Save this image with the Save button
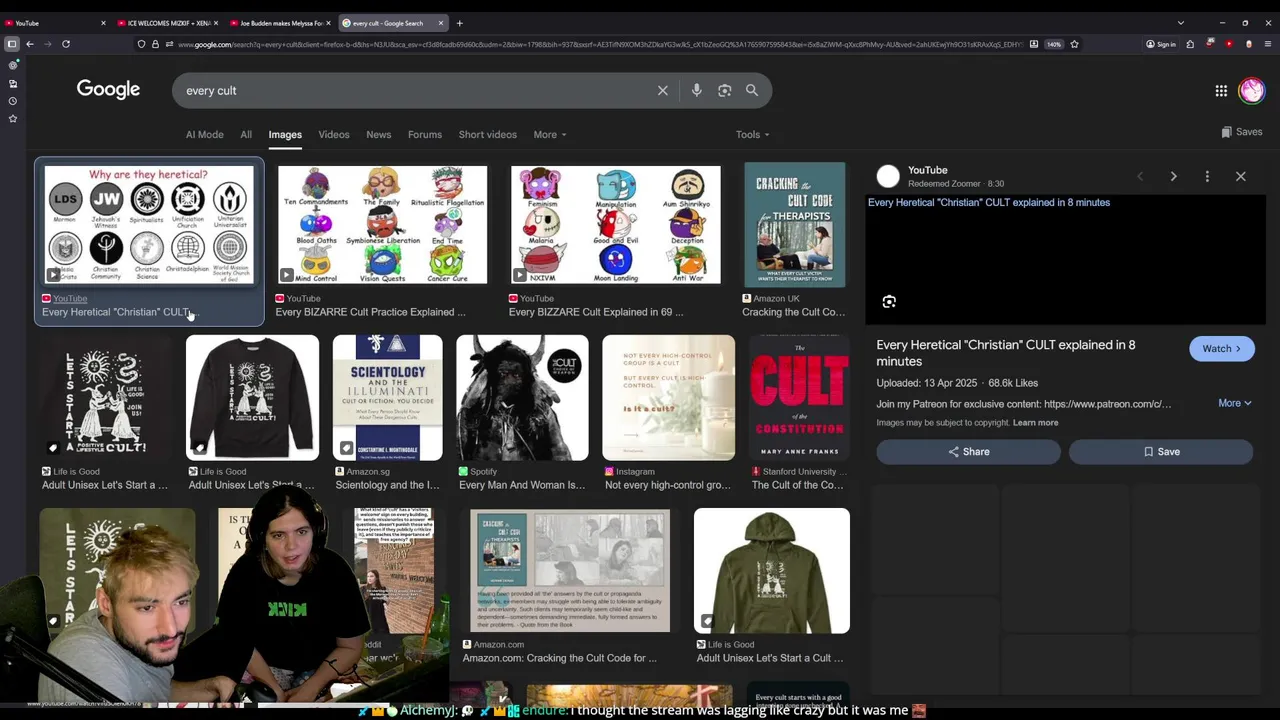This screenshot has width=1280, height=720. [1161, 452]
